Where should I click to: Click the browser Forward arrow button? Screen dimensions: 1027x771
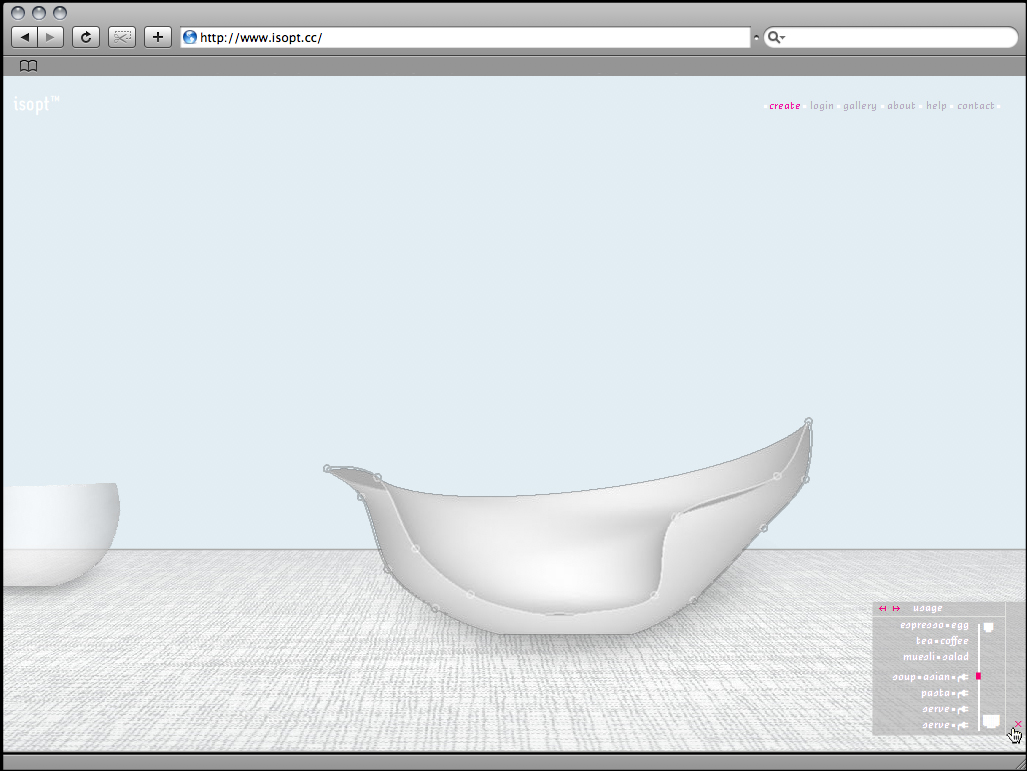coord(50,37)
